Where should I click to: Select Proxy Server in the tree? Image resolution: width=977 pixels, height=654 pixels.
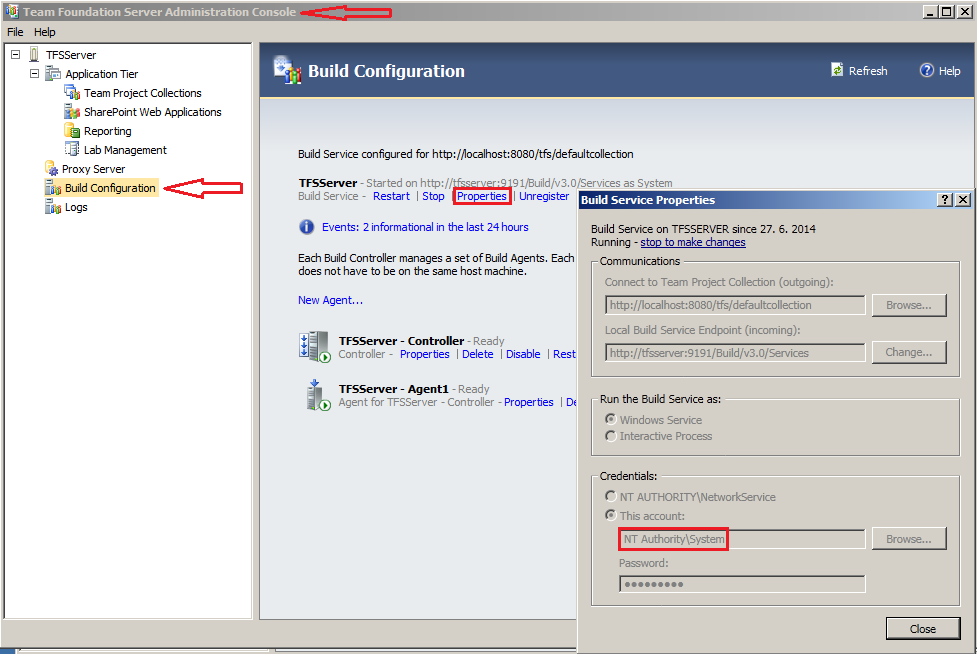pos(93,169)
